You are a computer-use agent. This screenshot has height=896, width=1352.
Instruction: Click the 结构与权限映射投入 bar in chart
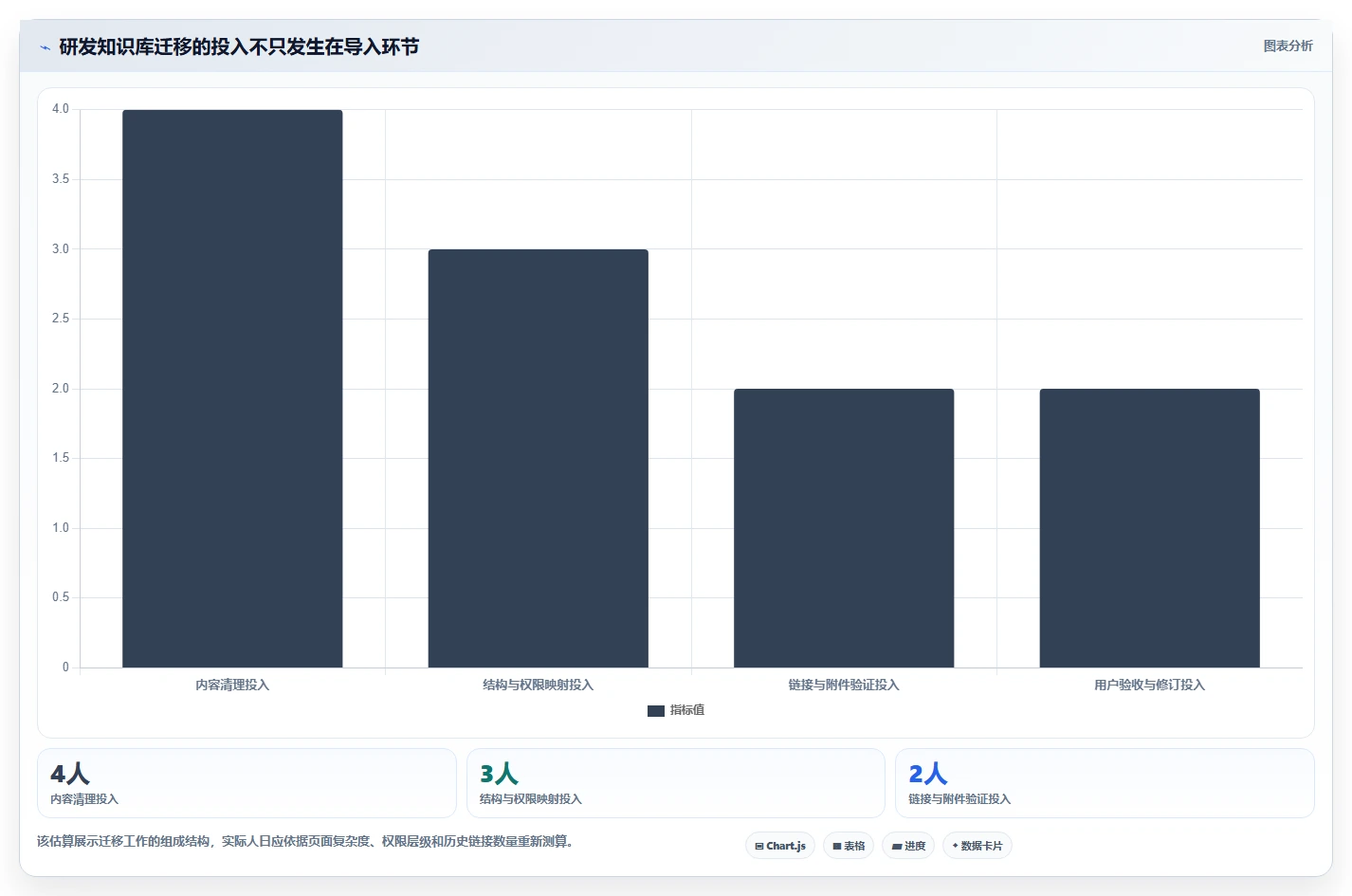coord(539,459)
